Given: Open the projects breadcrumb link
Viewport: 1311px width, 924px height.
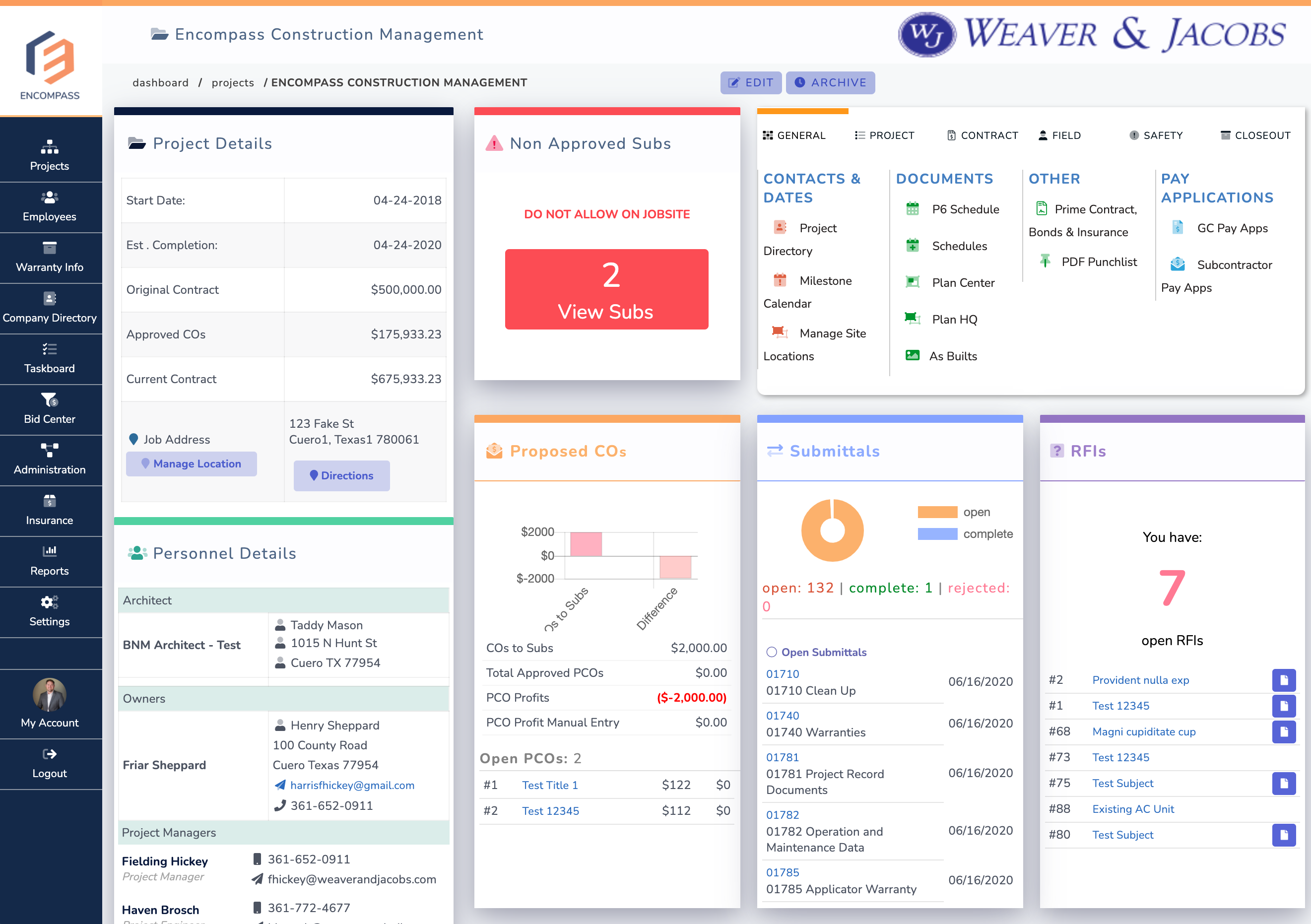Looking at the screenshot, I should coord(232,82).
